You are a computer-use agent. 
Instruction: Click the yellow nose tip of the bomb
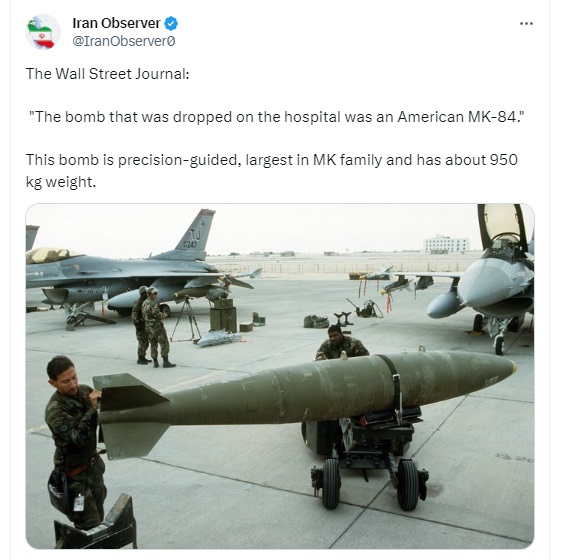513,366
